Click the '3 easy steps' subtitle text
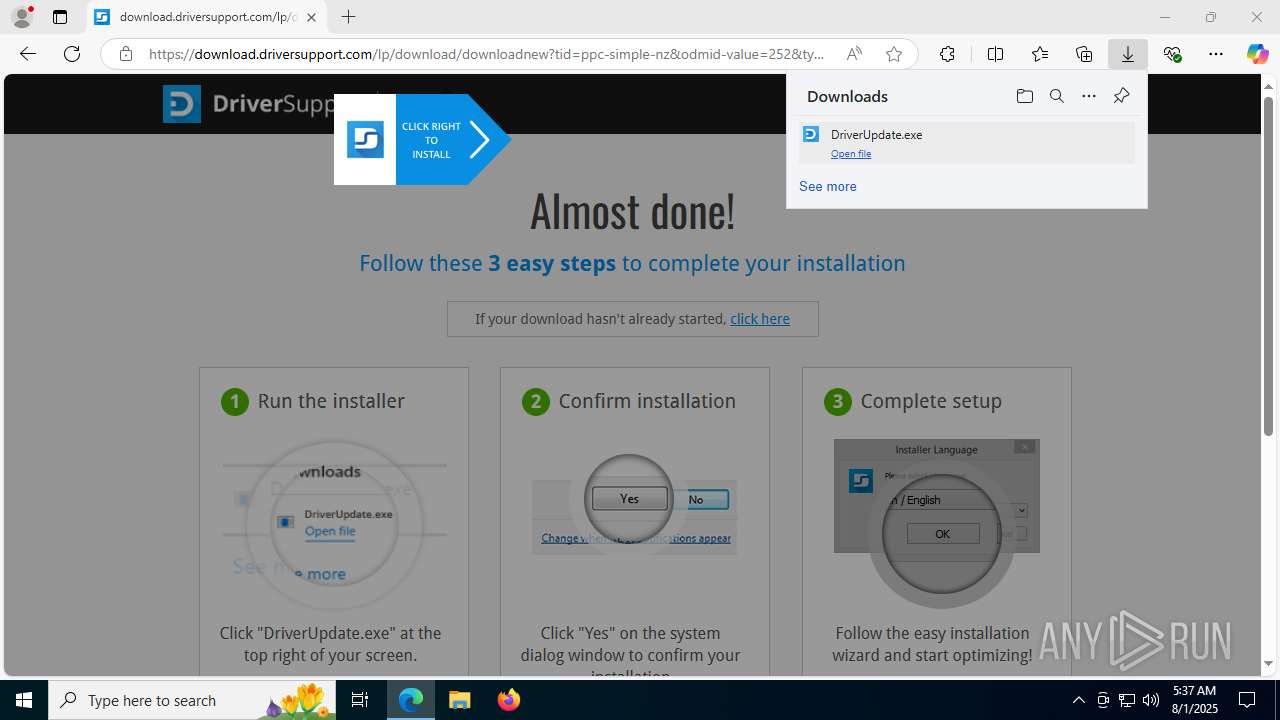1280x720 pixels. point(552,263)
